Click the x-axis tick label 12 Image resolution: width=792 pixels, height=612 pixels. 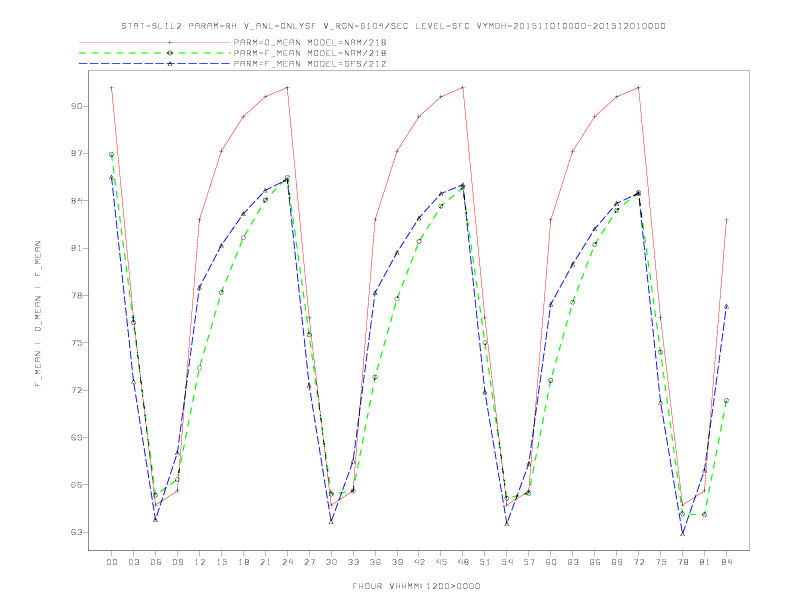200,562
